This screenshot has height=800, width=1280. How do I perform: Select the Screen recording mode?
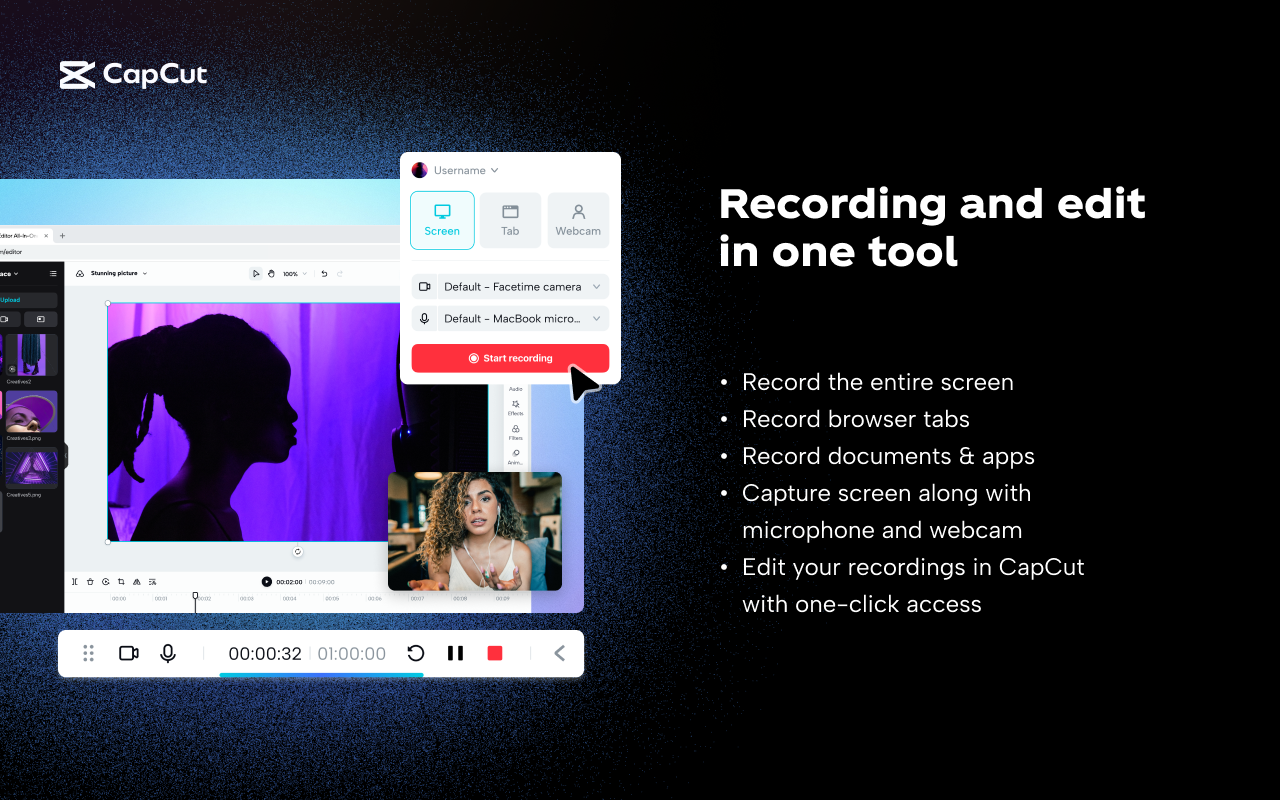click(x=442, y=220)
